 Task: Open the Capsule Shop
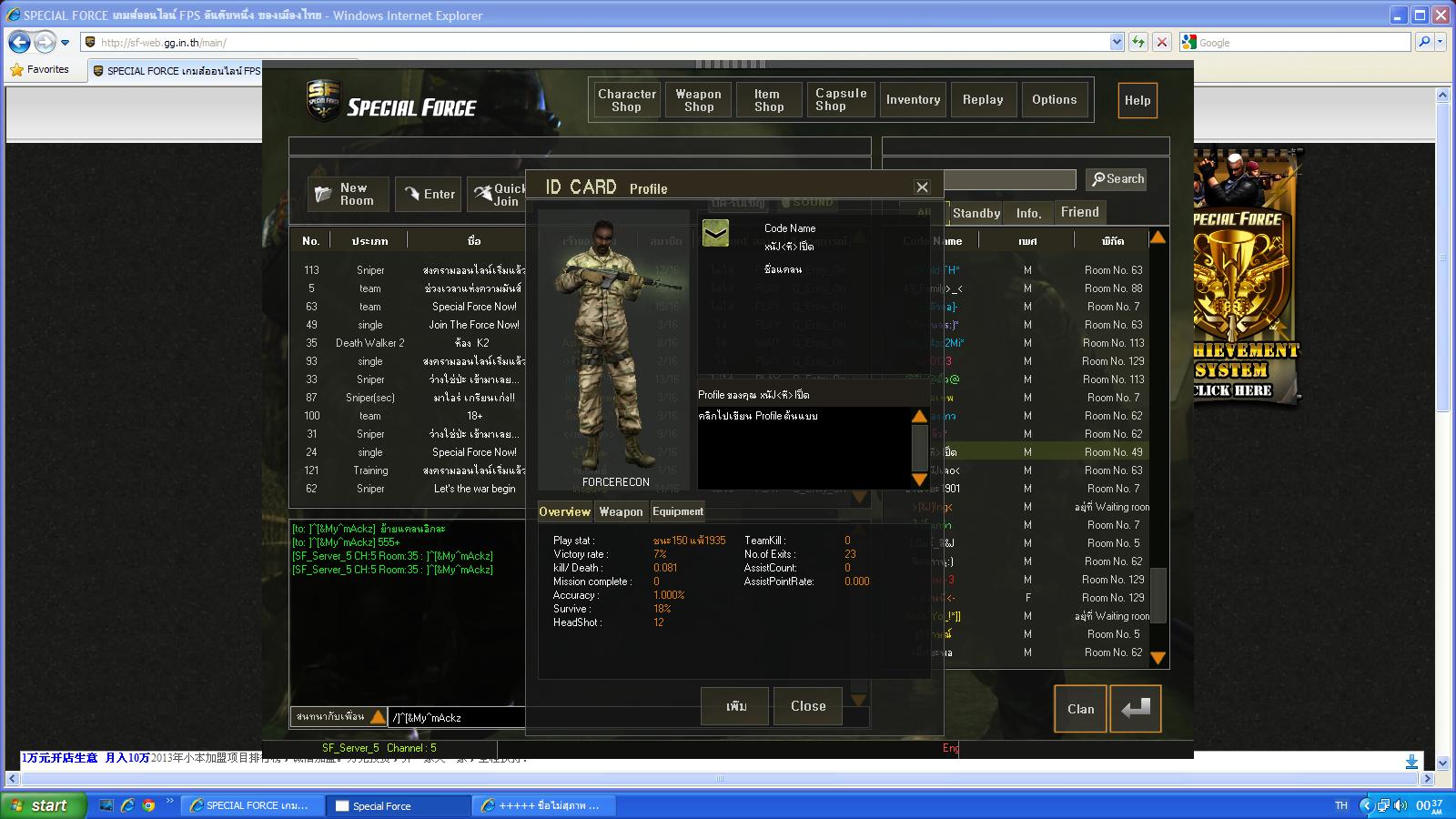[841, 100]
